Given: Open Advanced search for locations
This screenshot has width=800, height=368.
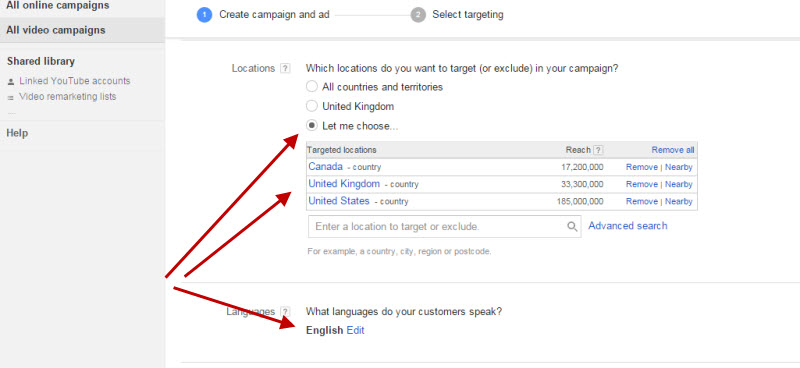Looking at the screenshot, I should [x=628, y=226].
